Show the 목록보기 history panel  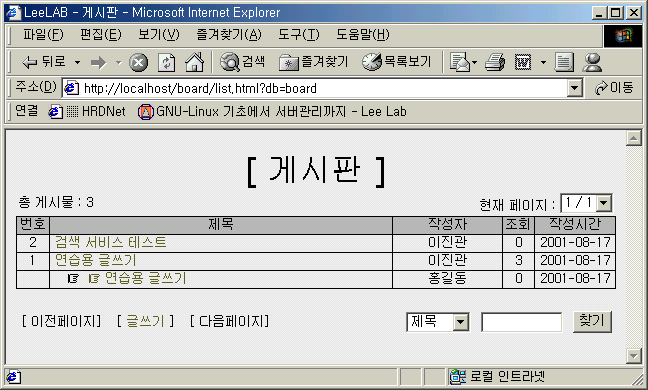click(x=397, y=62)
